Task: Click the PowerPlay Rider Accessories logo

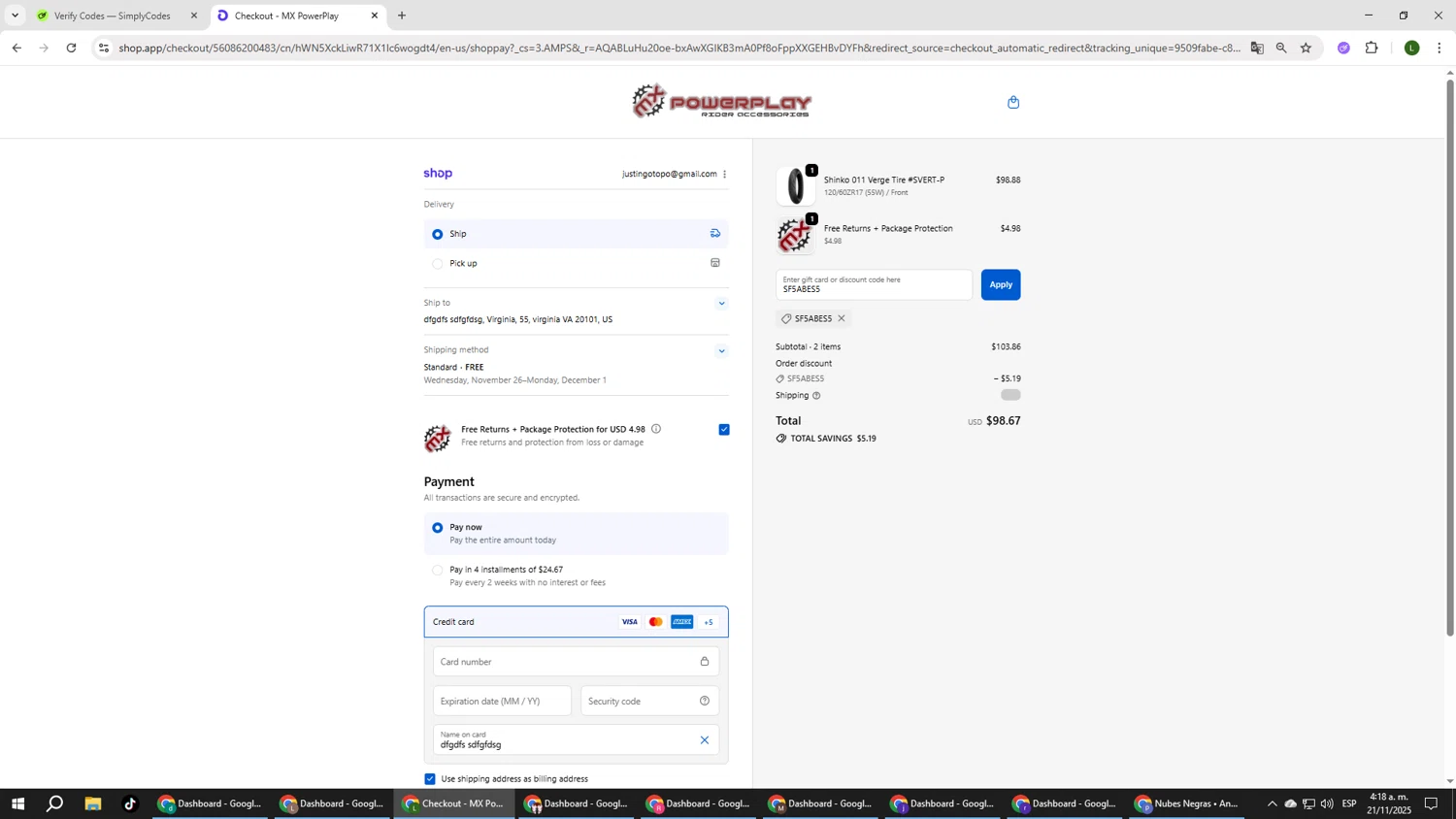Action: [x=721, y=102]
